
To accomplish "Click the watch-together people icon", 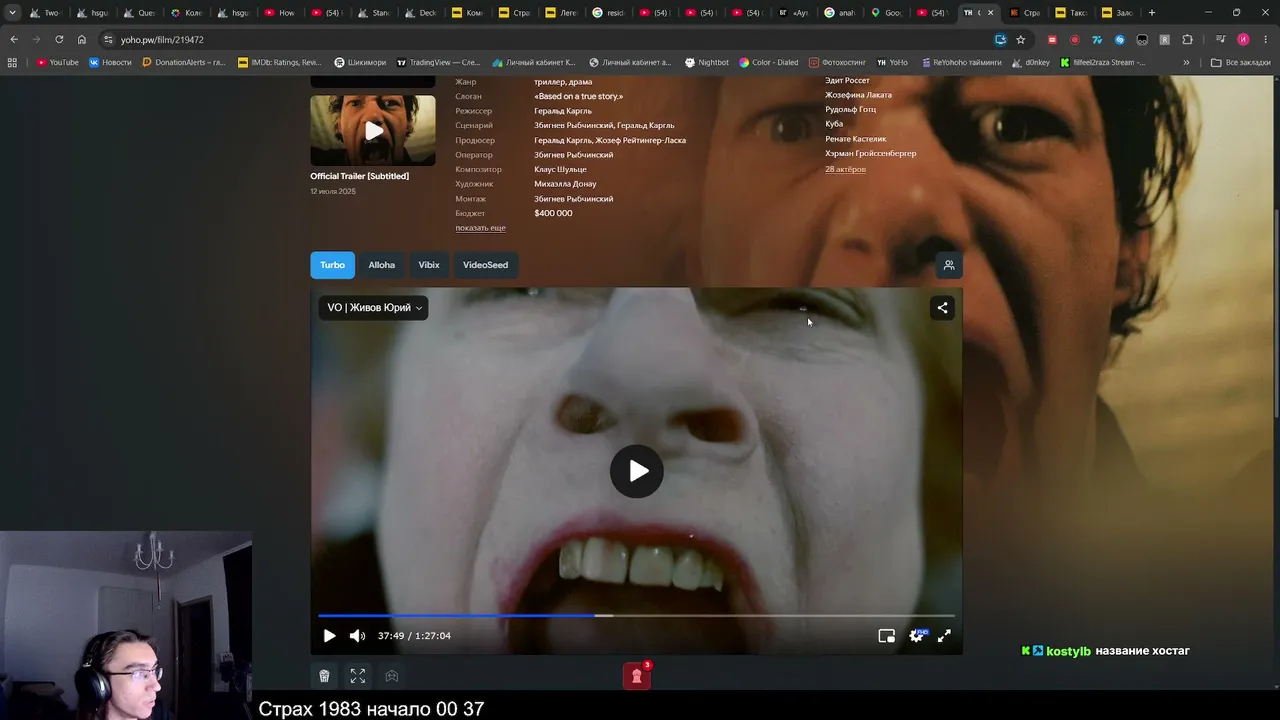I will click(949, 265).
